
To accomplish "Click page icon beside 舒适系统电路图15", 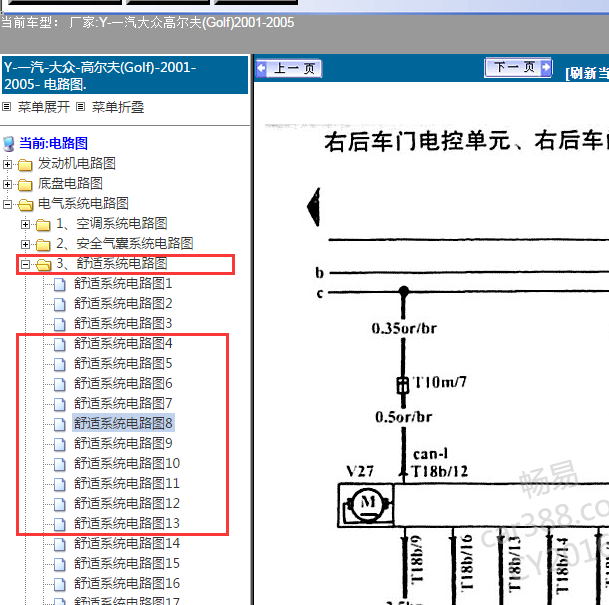I will pos(59,564).
